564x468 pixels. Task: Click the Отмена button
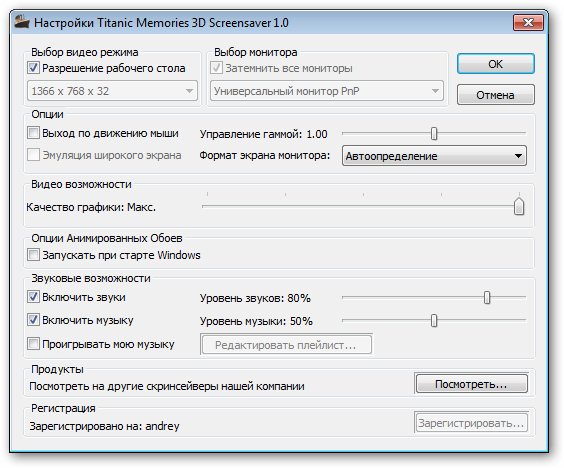coord(496,95)
